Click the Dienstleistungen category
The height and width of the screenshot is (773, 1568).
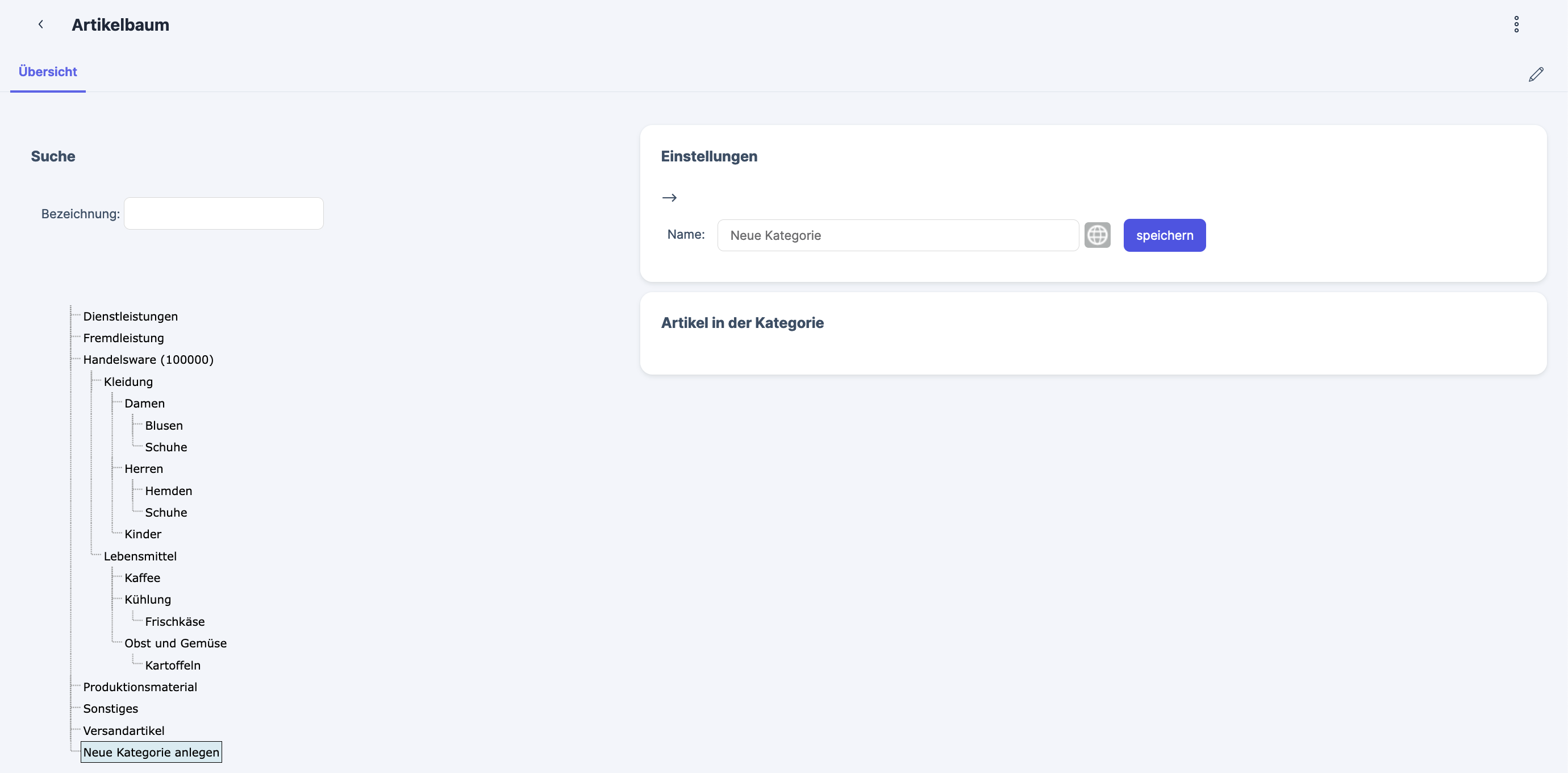pyautogui.click(x=130, y=316)
